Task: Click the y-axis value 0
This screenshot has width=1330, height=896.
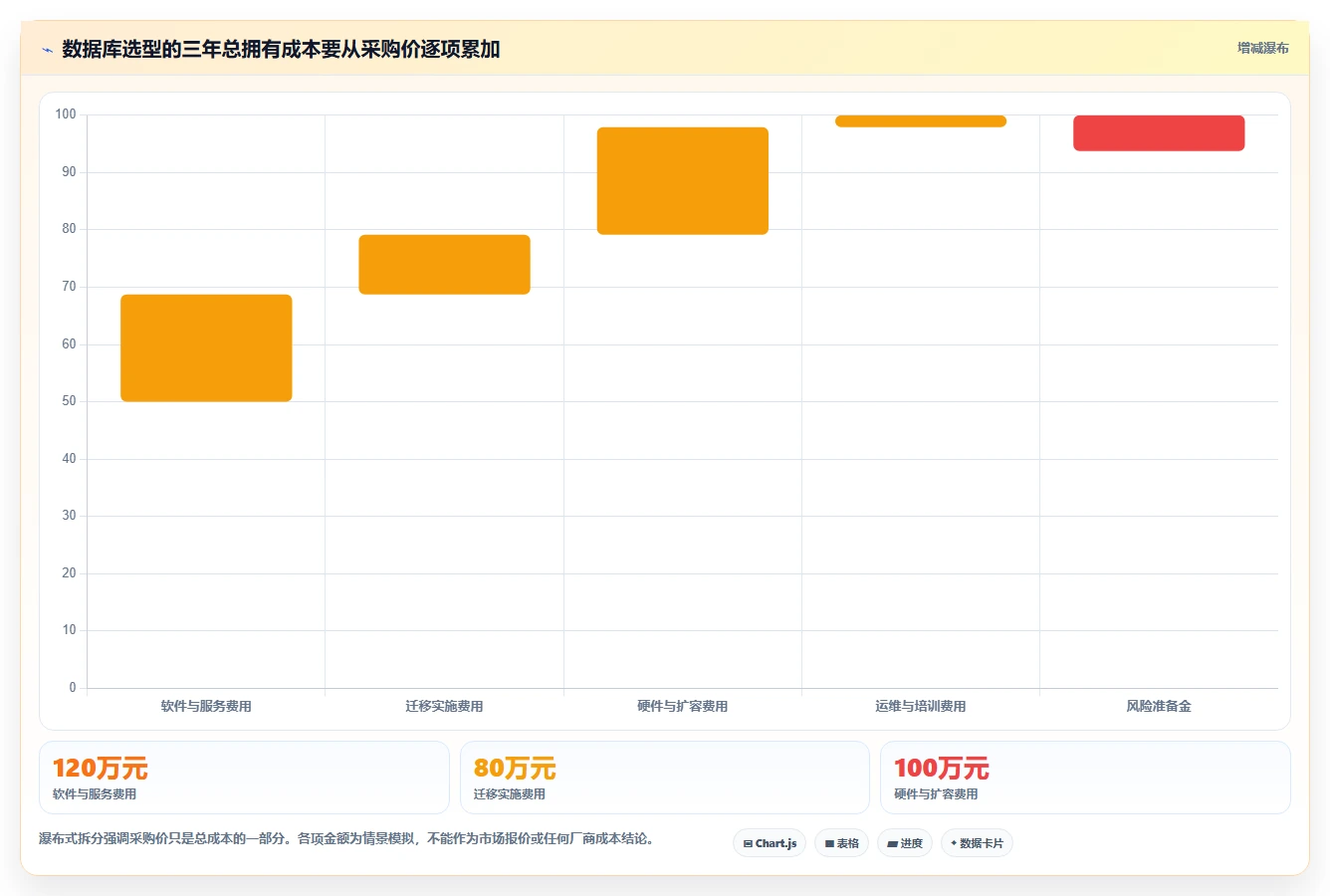Action: pos(73,688)
